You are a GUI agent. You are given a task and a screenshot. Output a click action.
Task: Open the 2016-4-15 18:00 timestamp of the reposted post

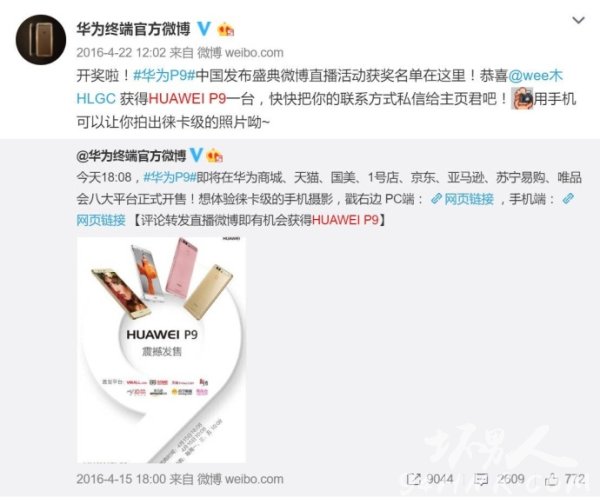[x=121, y=479]
